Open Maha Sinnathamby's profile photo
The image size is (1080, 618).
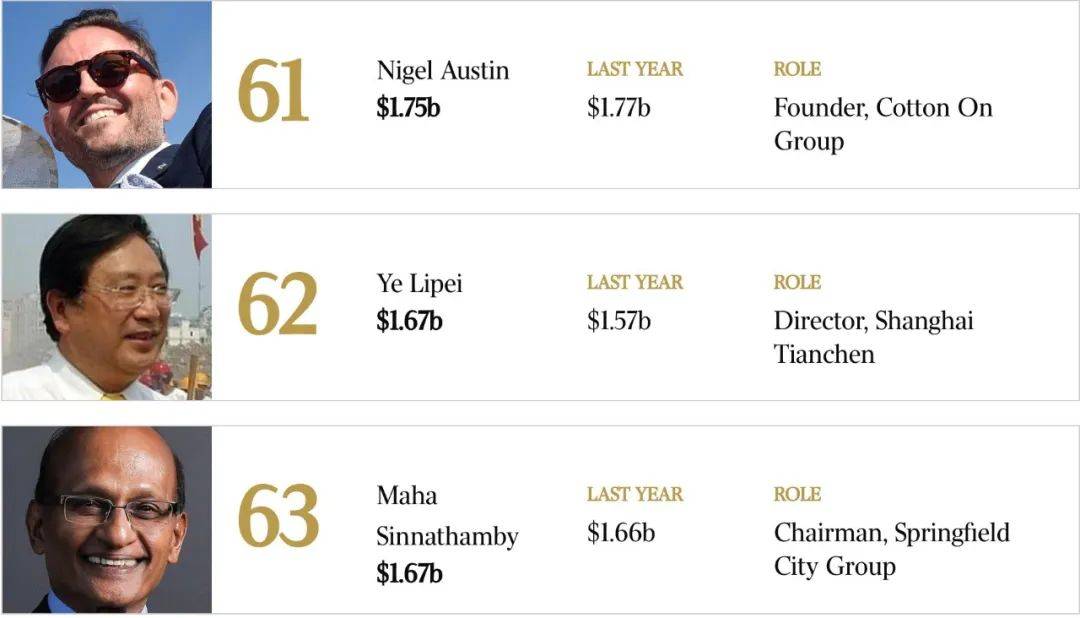[107, 519]
